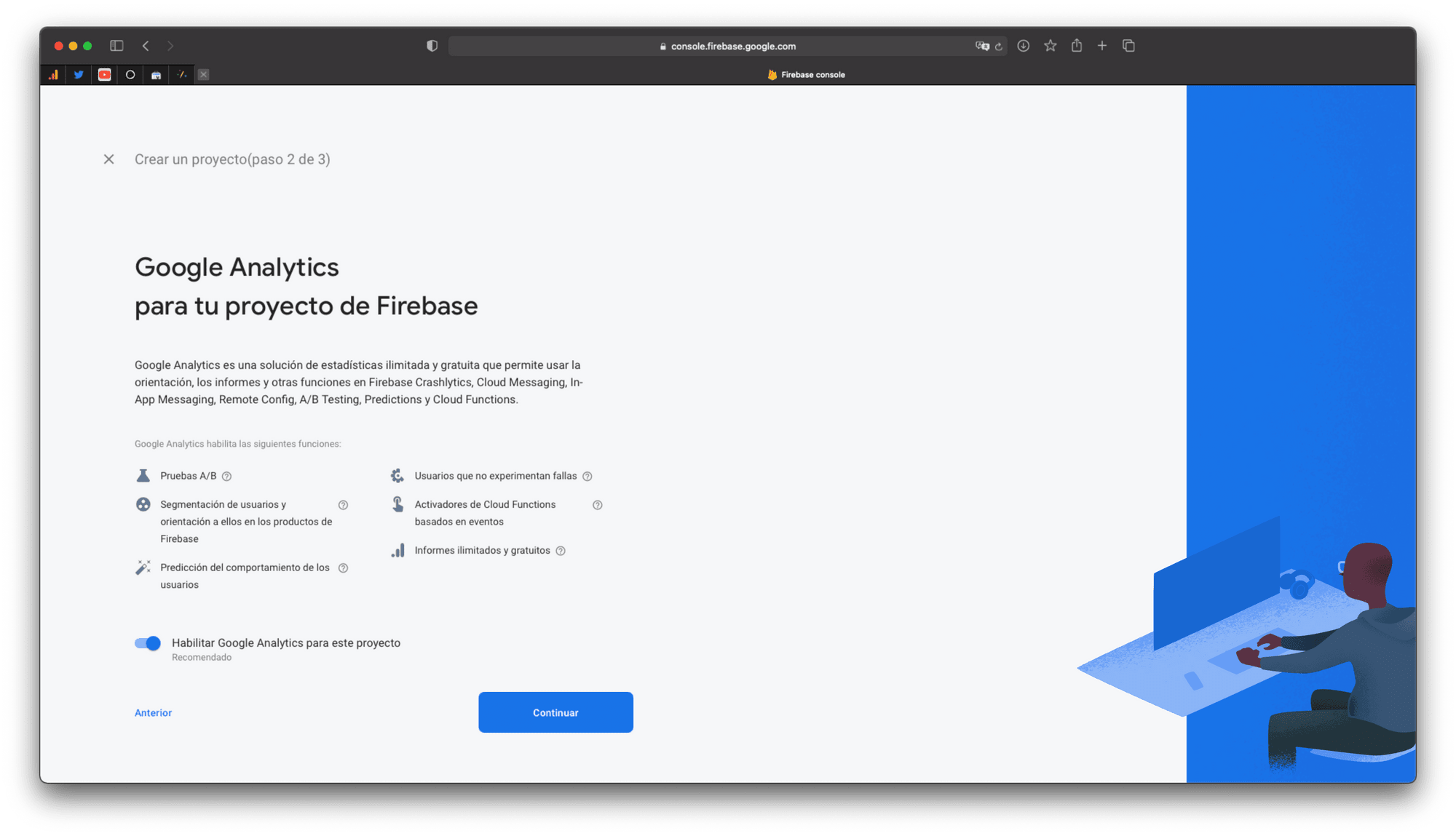
Task: Go back in browser history
Action: (x=146, y=46)
